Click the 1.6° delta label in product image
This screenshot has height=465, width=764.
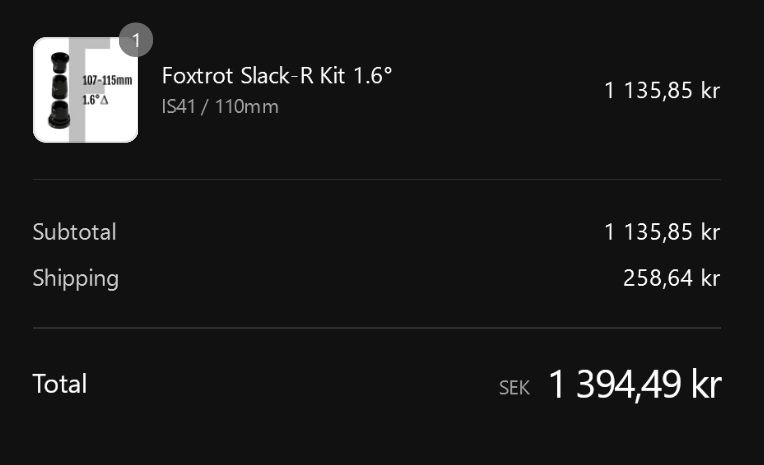pos(97,101)
